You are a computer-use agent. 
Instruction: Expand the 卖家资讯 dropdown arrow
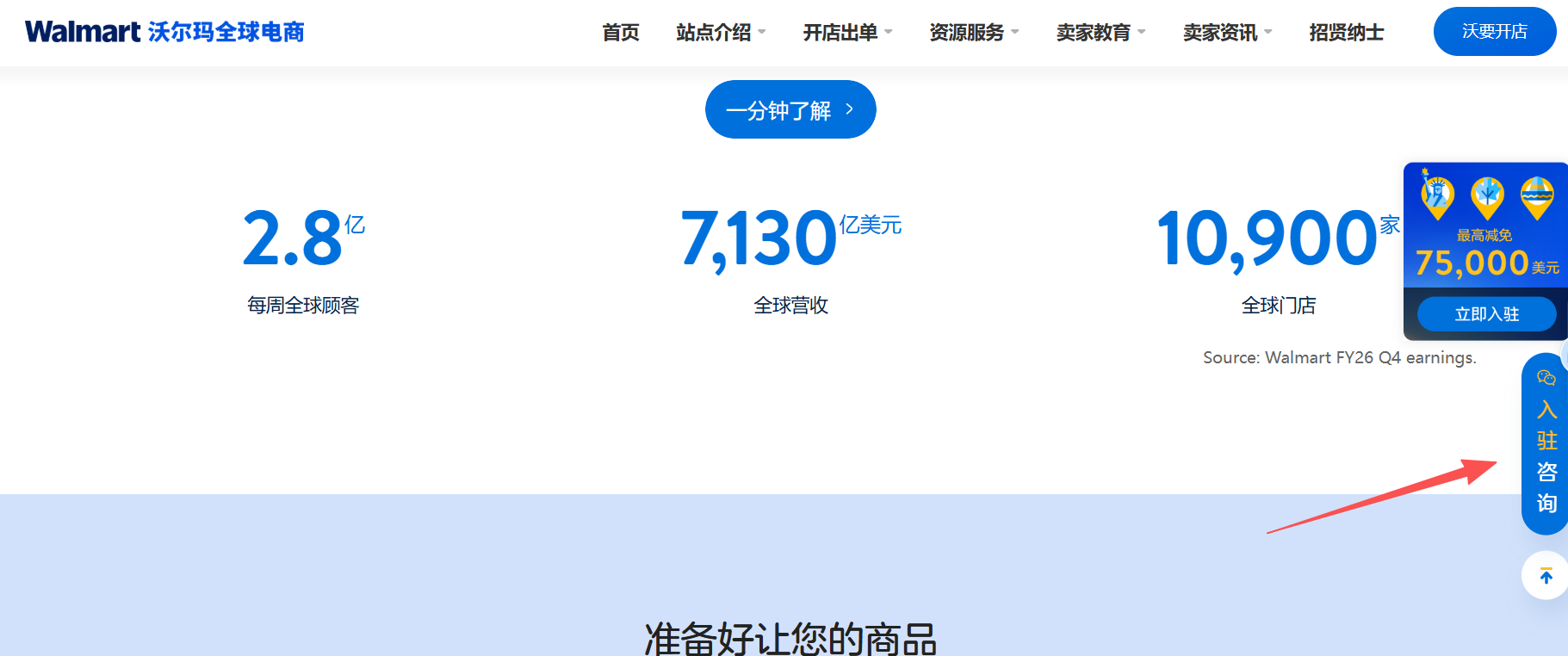(x=1268, y=32)
